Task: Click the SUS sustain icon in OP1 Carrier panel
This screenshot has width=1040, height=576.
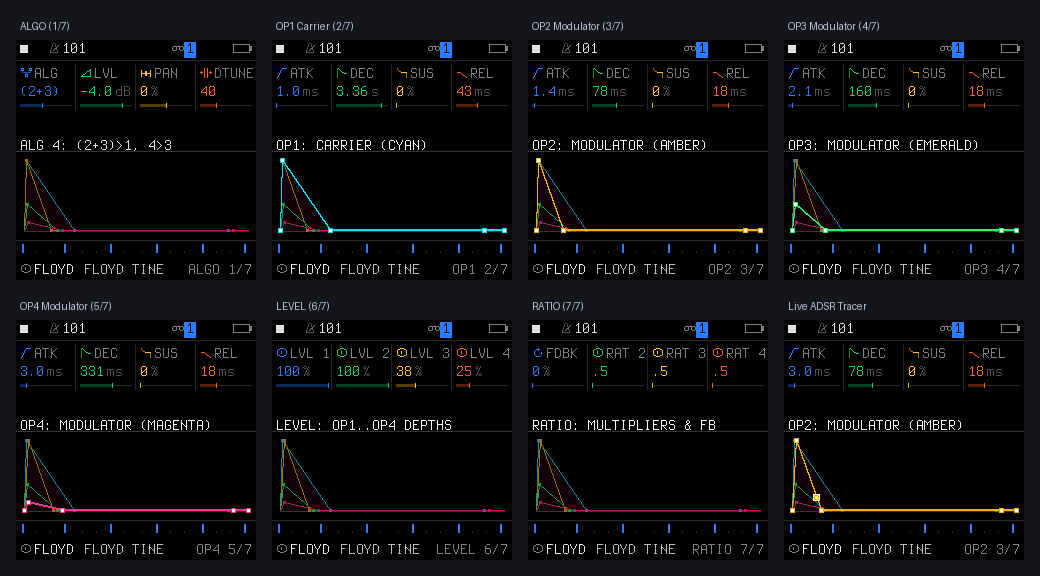Action: pyautogui.click(x=402, y=73)
